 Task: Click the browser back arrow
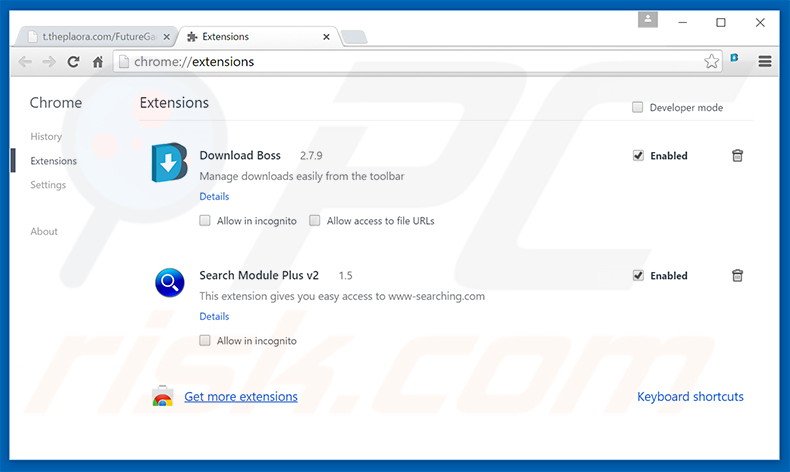(x=25, y=62)
